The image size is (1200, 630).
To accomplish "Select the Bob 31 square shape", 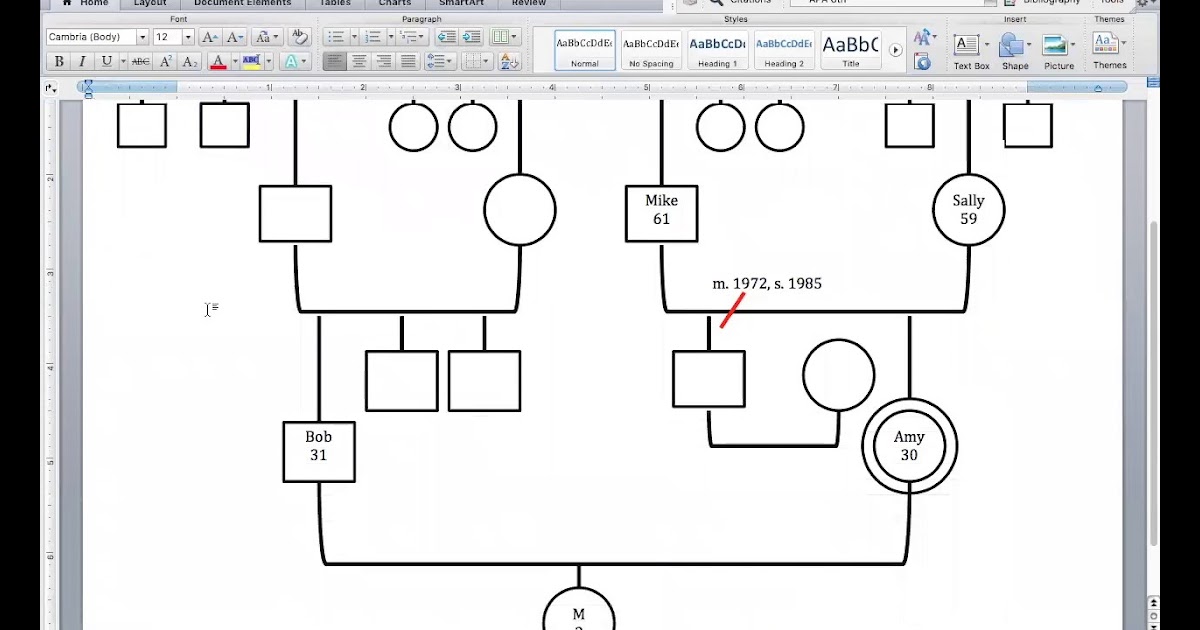I will pos(319,451).
